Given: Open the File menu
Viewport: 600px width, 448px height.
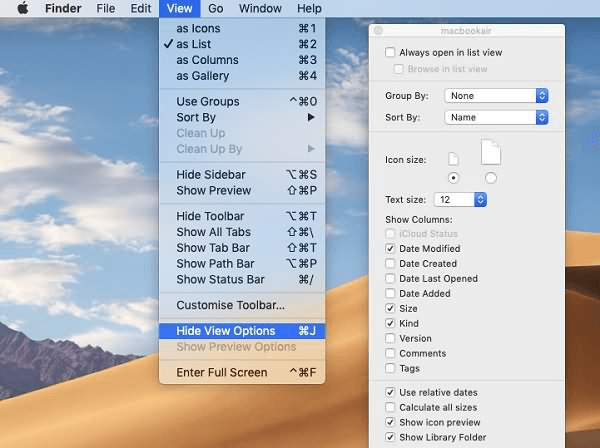Looking at the screenshot, I should (x=106, y=8).
